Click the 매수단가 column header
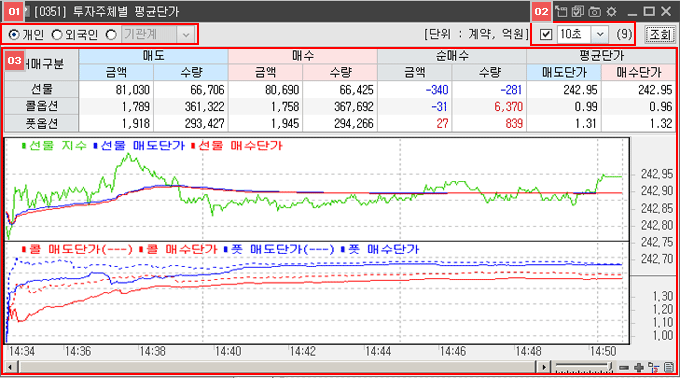The image size is (680, 378). [x=638, y=72]
